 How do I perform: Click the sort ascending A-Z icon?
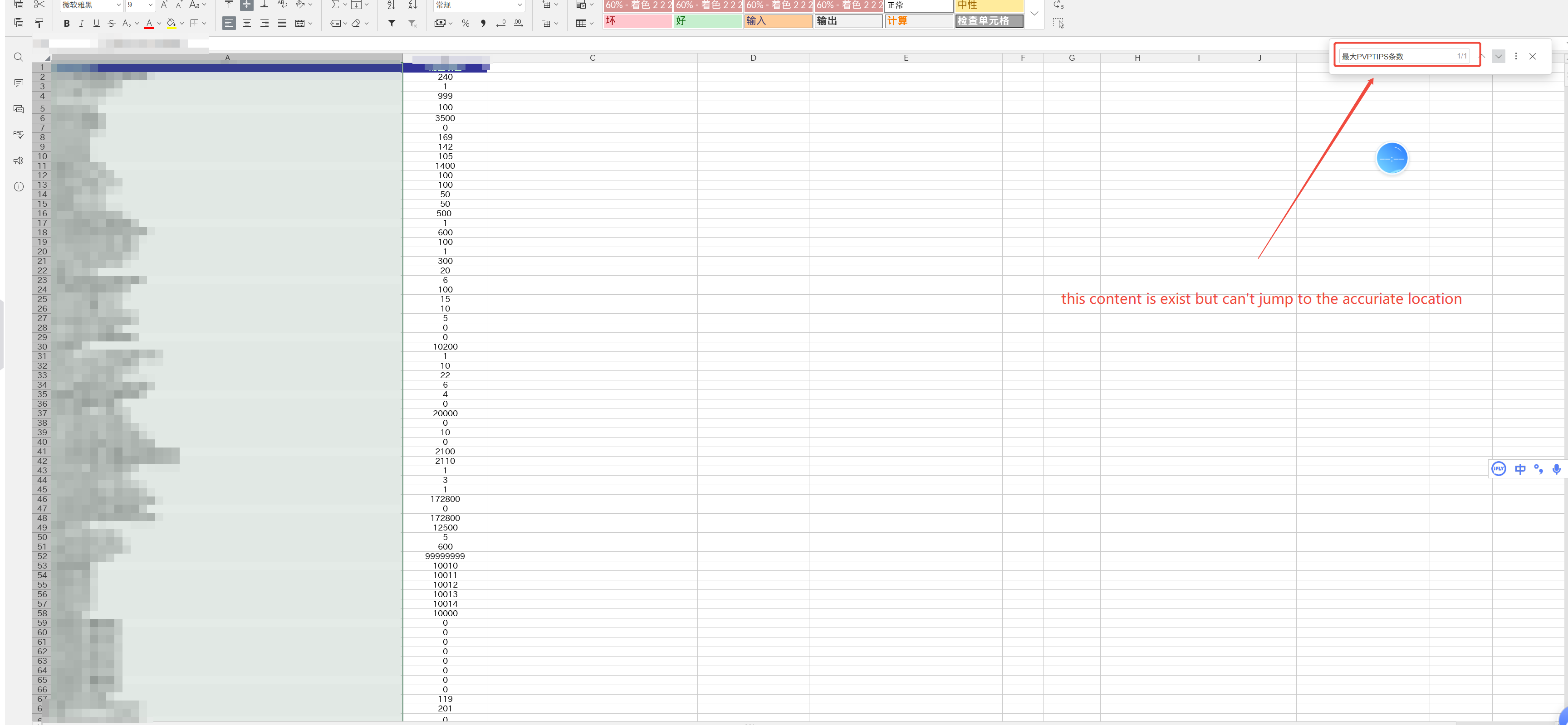pyautogui.click(x=392, y=5)
